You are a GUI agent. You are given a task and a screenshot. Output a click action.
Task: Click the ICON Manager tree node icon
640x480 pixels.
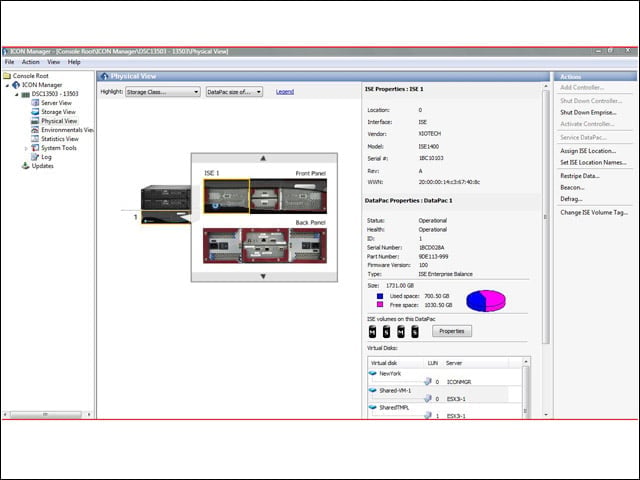click(x=16, y=85)
